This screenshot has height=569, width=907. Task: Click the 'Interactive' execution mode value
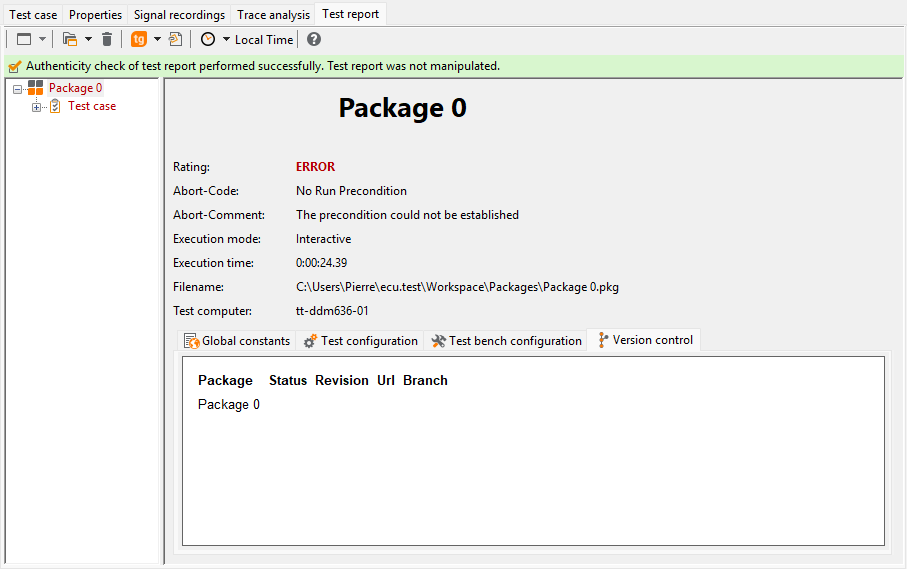(x=323, y=239)
